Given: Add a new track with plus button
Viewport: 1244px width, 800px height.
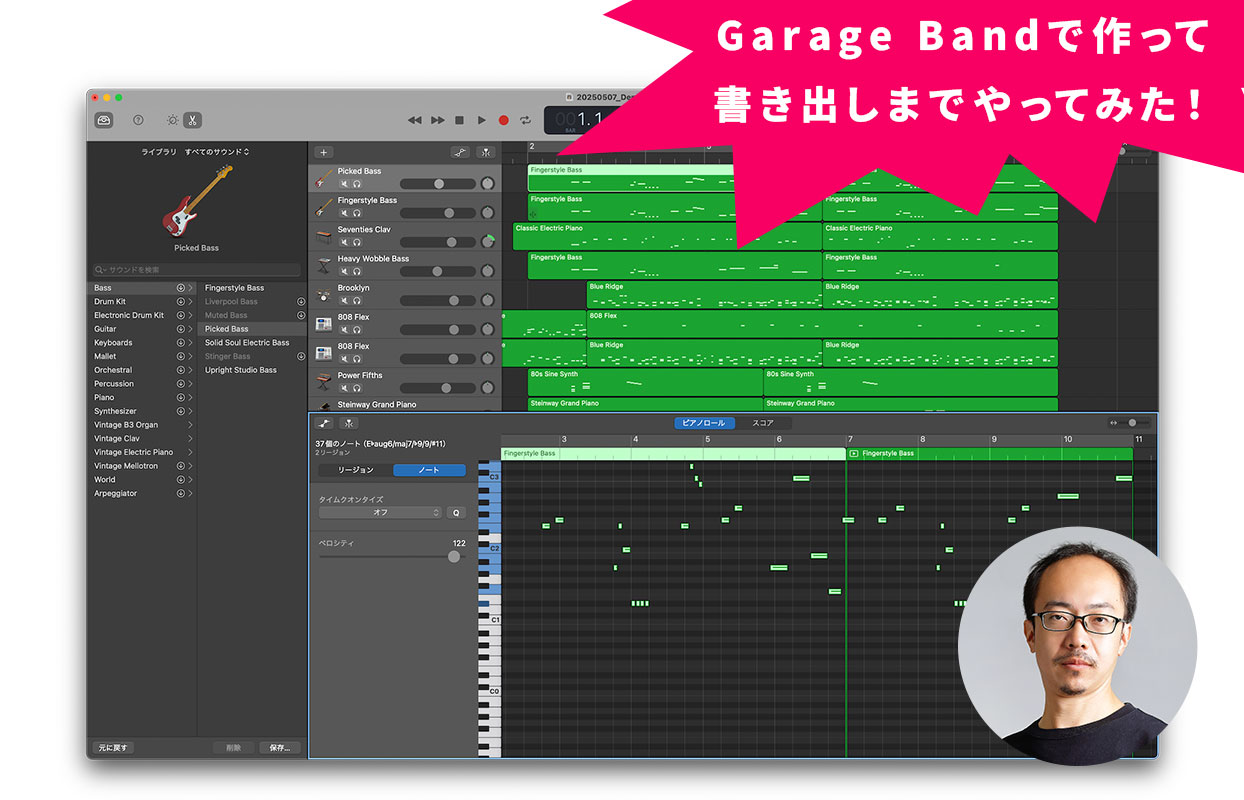Looking at the screenshot, I should tap(323, 152).
